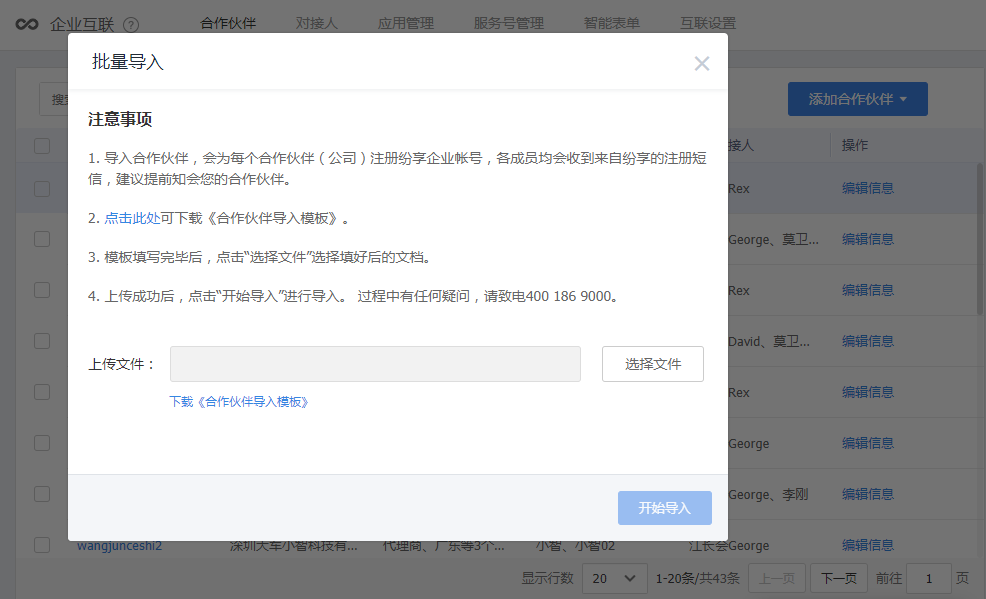Switch to the 对接人 tab

coord(317,23)
